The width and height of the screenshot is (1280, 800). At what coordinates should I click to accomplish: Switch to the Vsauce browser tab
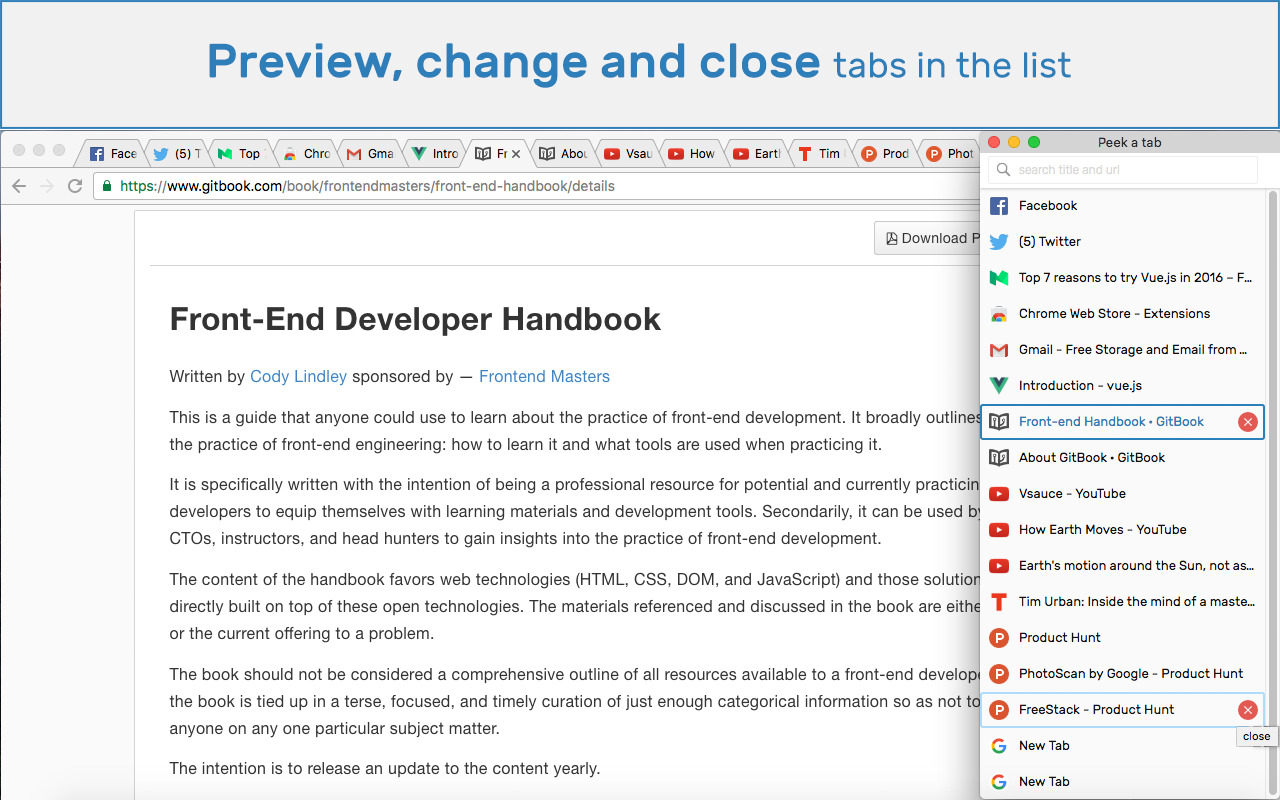[629, 153]
